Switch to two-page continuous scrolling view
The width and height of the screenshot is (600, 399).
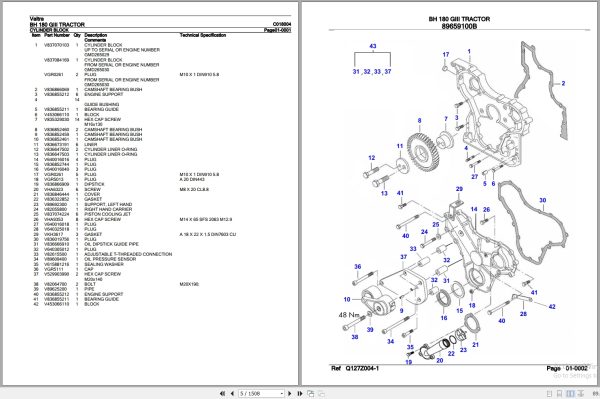(580, 393)
